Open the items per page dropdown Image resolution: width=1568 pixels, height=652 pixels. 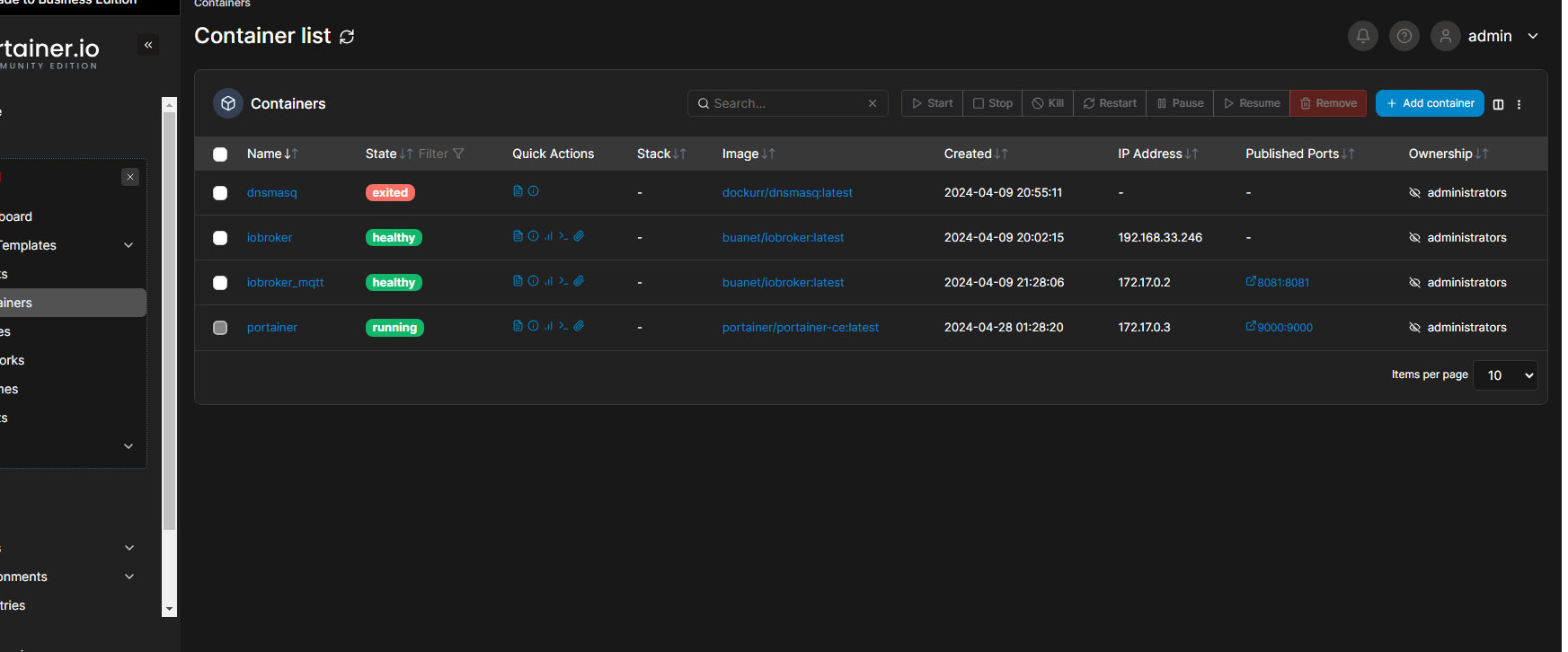[x=1505, y=375]
